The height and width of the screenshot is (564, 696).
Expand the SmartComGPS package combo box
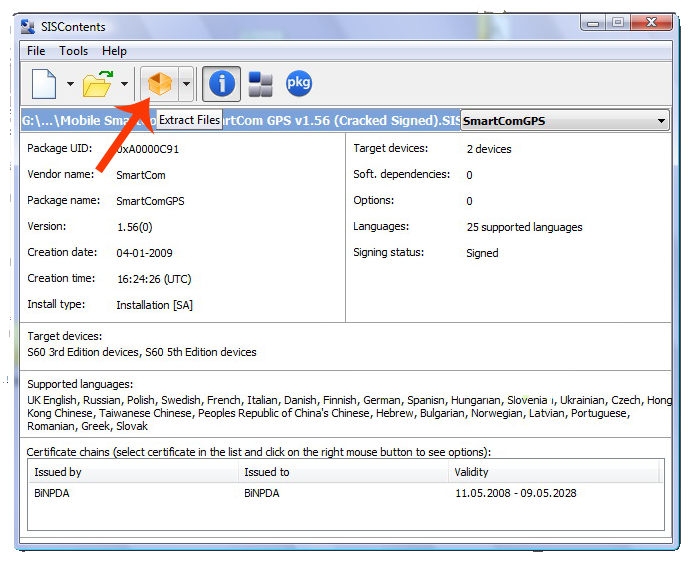pos(565,121)
